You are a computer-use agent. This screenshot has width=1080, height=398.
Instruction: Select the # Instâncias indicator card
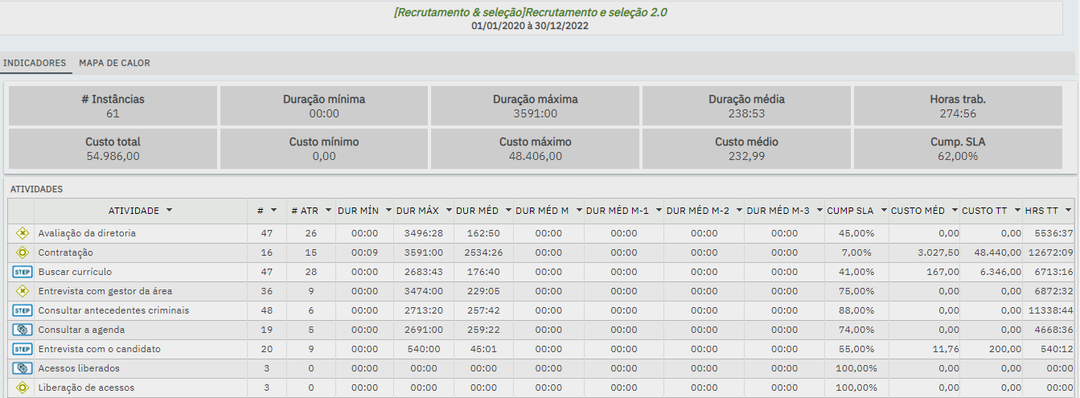[113, 105]
